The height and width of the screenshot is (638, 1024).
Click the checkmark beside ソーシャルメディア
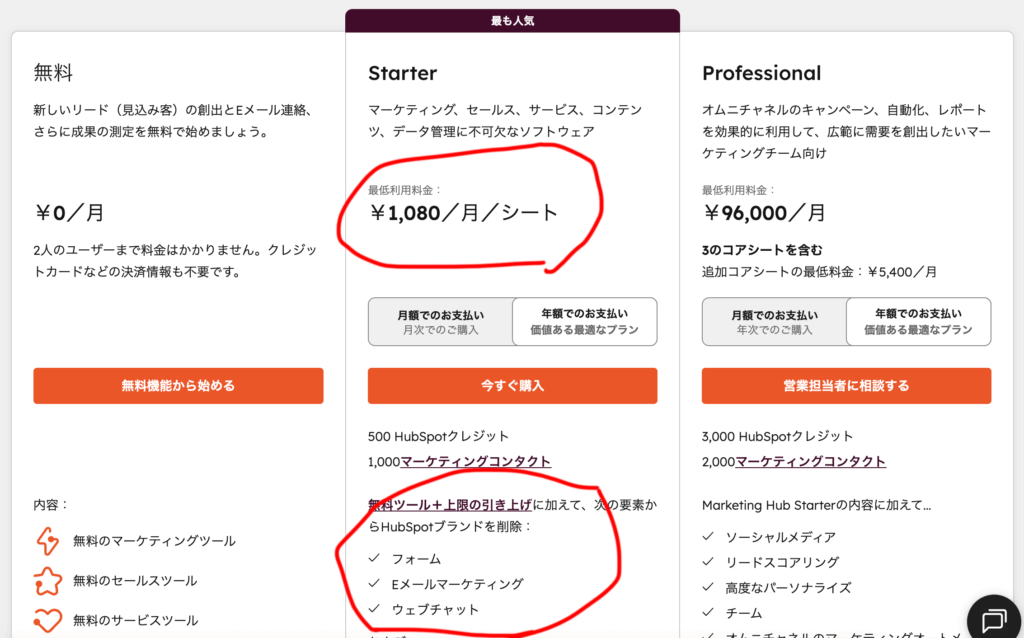tap(708, 537)
